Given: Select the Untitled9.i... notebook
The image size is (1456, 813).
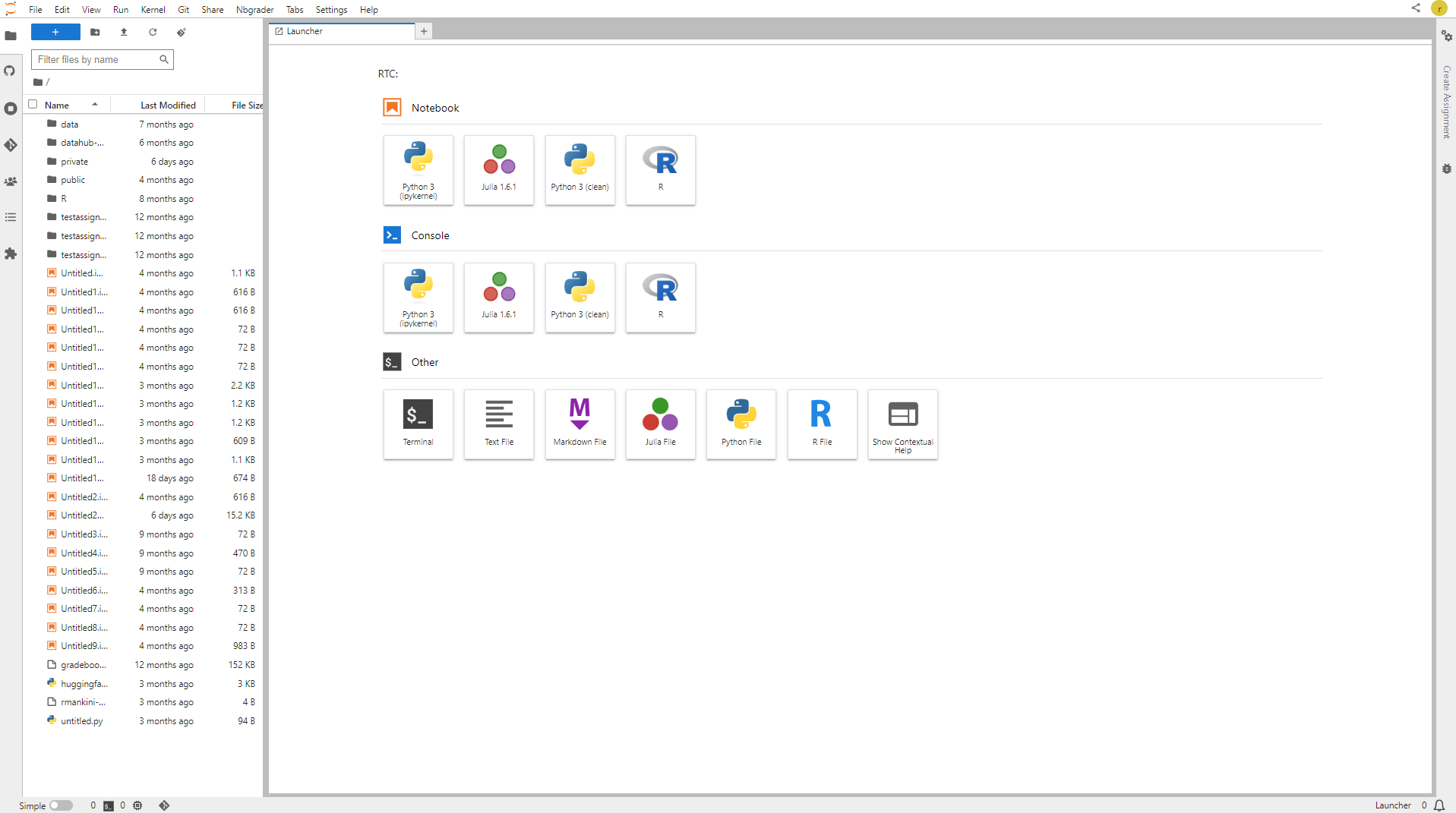Looking at the screenshot, I should (x=144, y=646).
